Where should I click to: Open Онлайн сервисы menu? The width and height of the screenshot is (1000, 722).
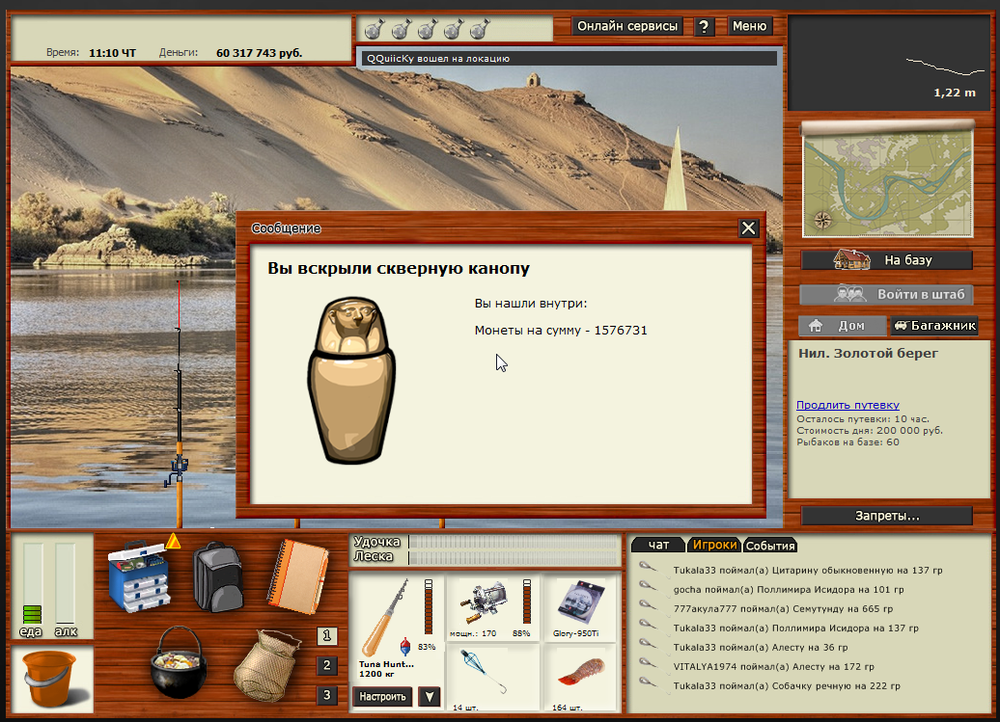627,27
